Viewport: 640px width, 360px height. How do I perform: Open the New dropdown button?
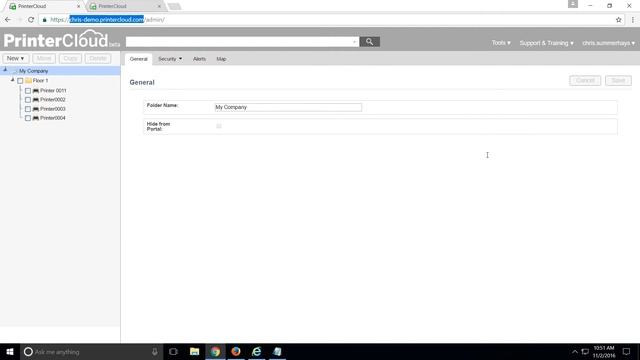[x=16, y=58]
